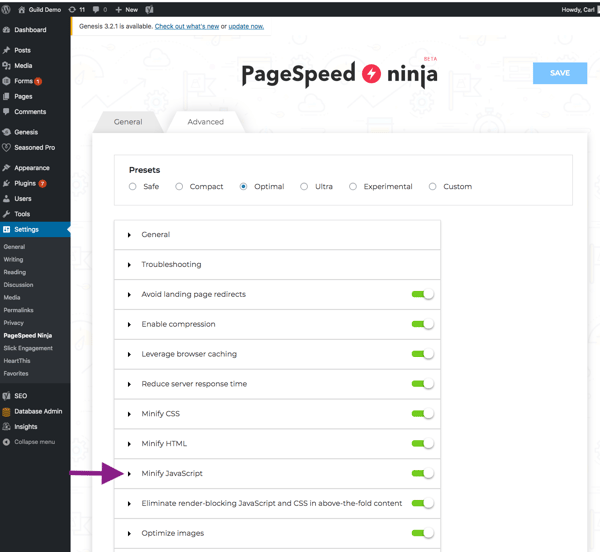Viewport: 600px width, 552px height.
Task: Click the Database Admin icon
Action: [6, 412]
